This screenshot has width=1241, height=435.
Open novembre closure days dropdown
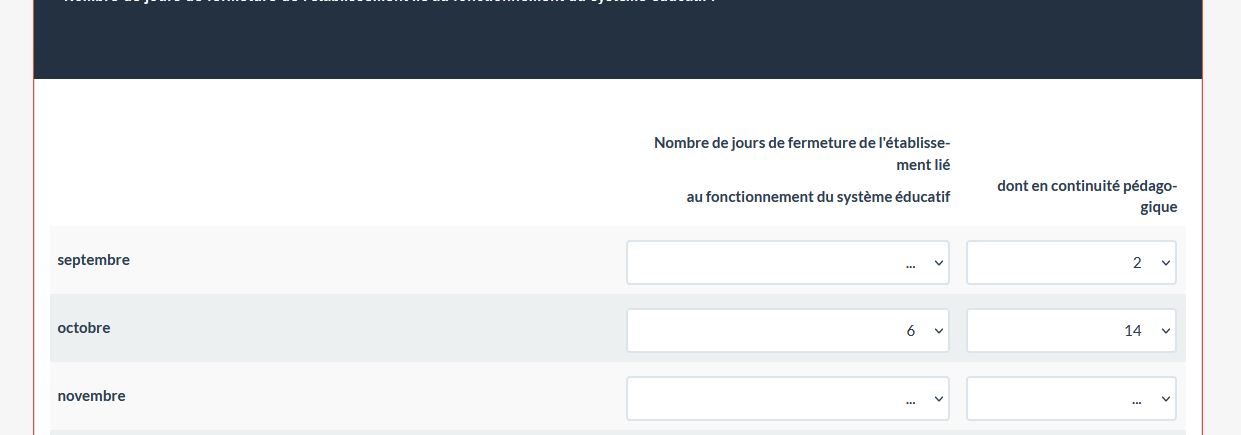coord(787,399)
